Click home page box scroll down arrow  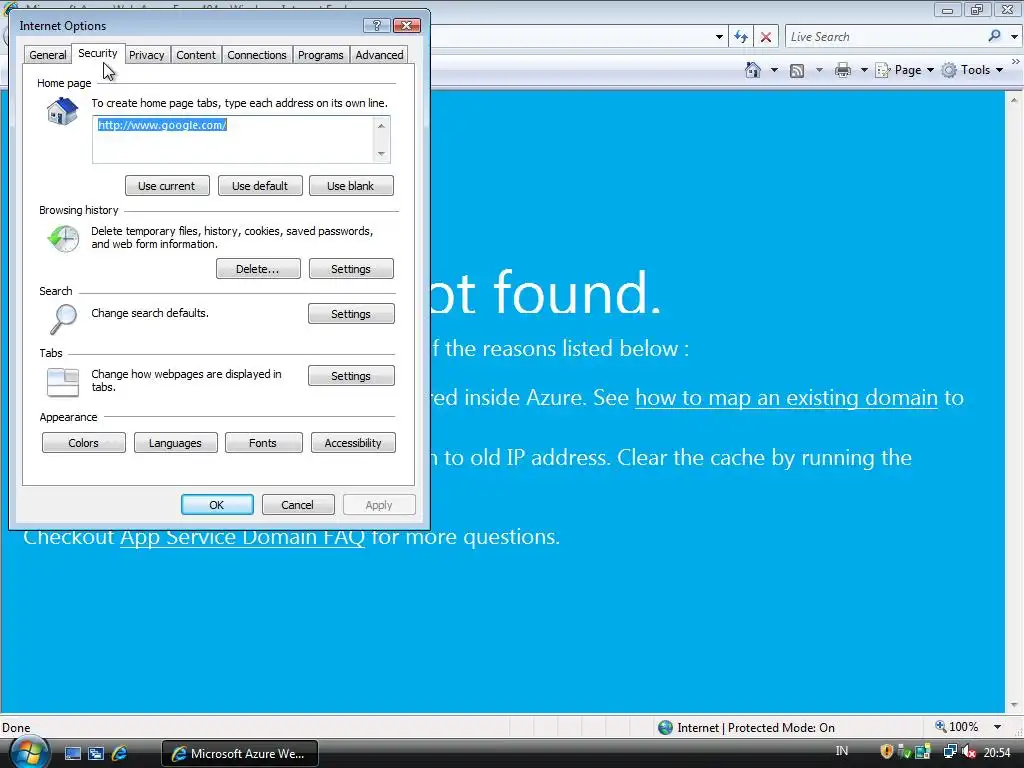pyautogui.click(x=381, y=154)
